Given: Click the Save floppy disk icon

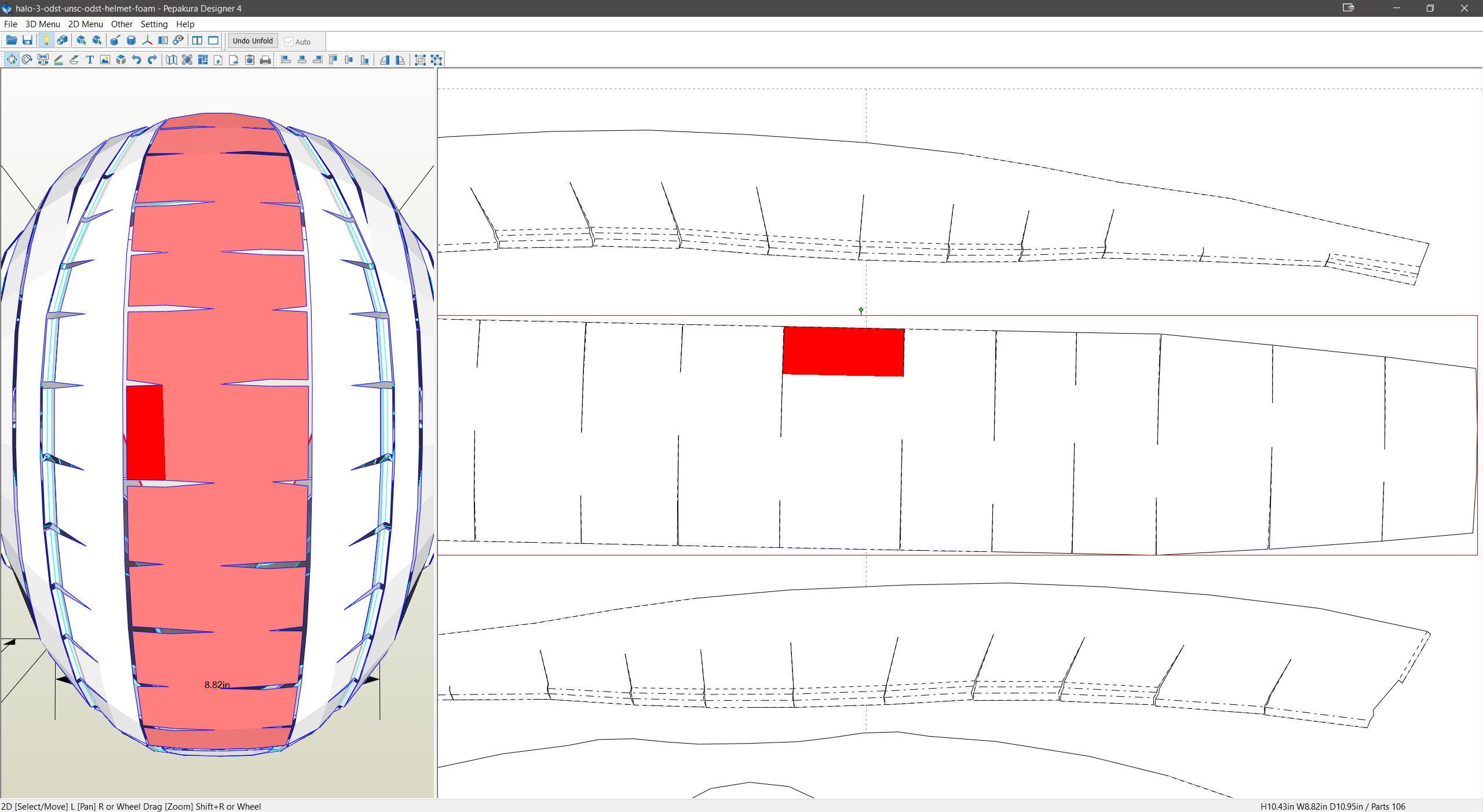Looking at the screenshot, I should point(27,41).
